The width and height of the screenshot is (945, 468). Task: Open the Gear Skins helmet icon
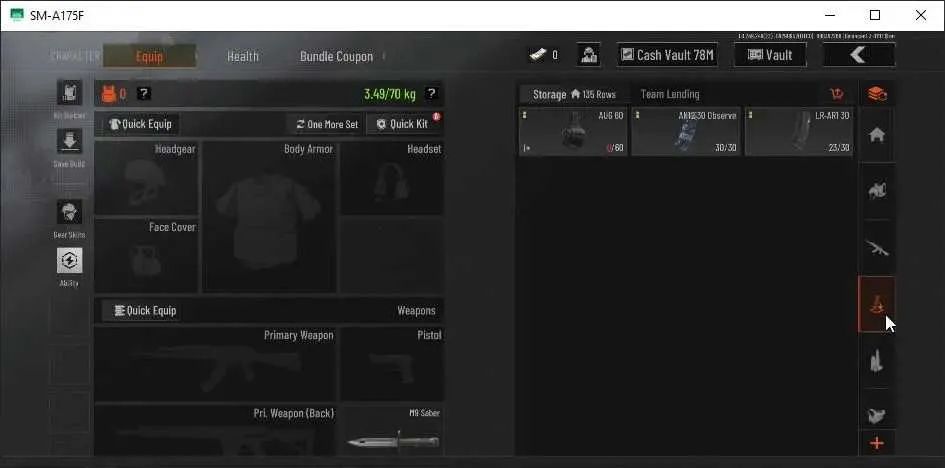[x=69, y=212]
